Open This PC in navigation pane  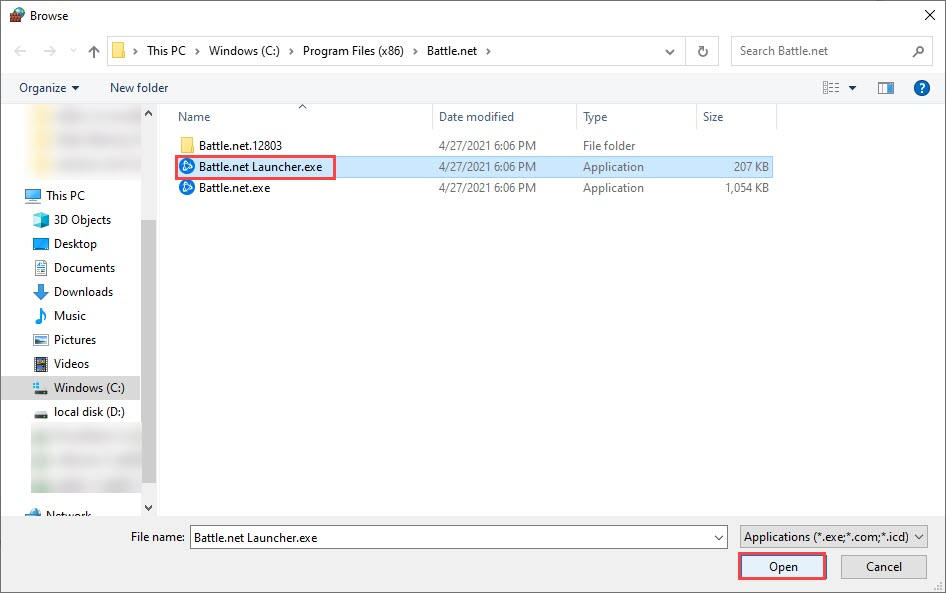click(x=65, y=195)
